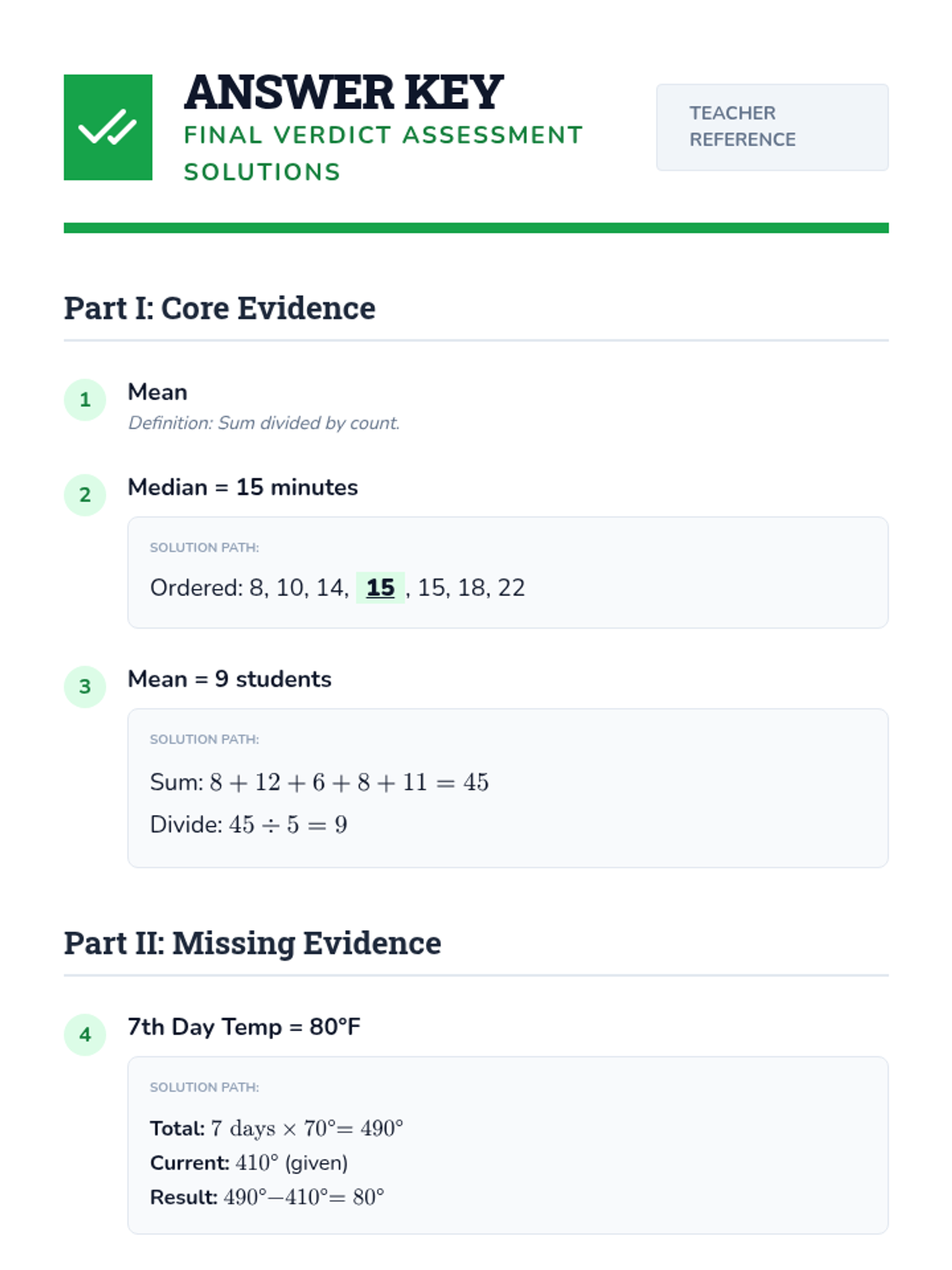The image size is (952, 1270).
Task: Click the Part I: Core Evidence heading
Action: [x=219, y=308]
